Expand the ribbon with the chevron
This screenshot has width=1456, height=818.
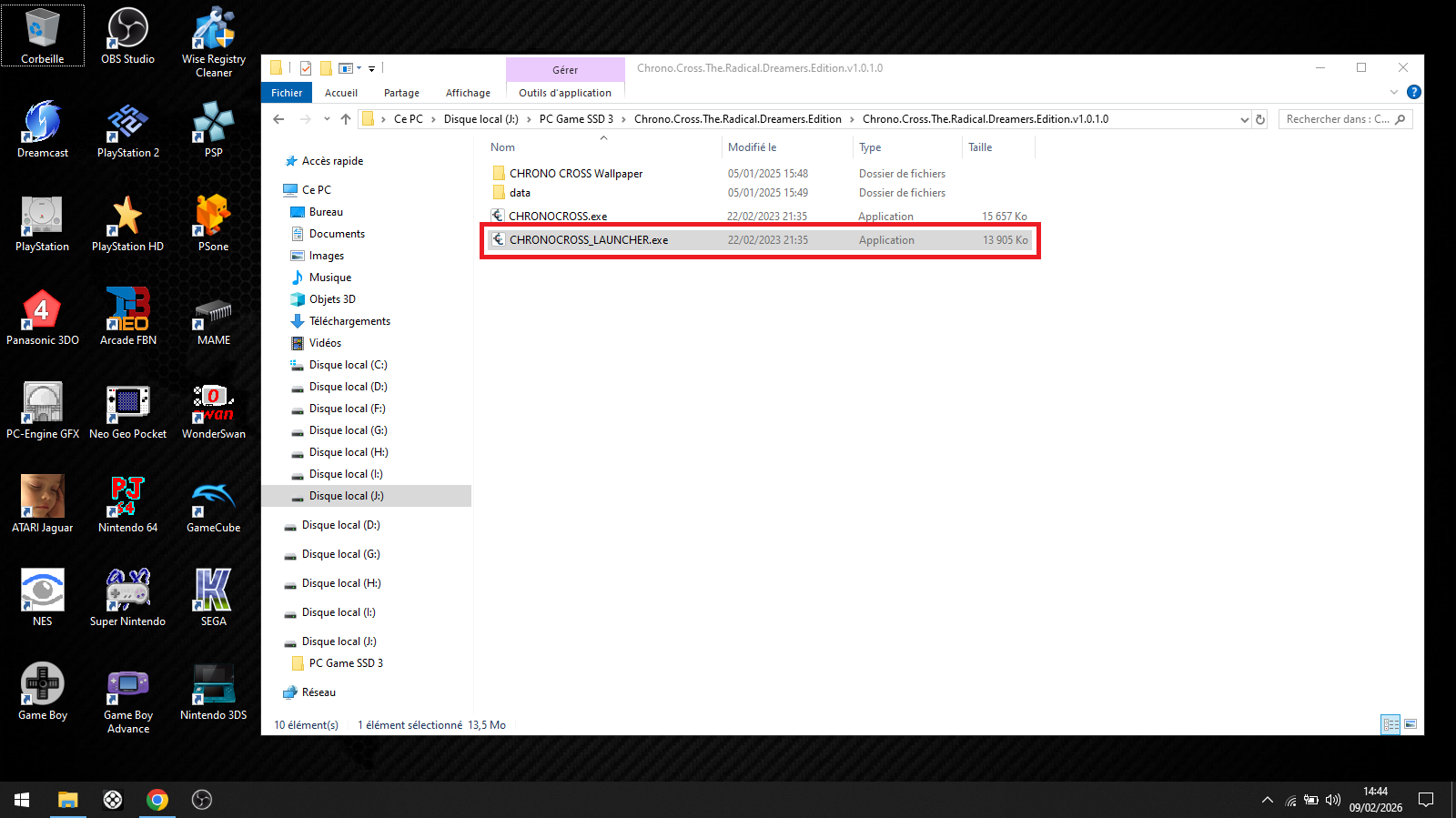point(1394,92)
